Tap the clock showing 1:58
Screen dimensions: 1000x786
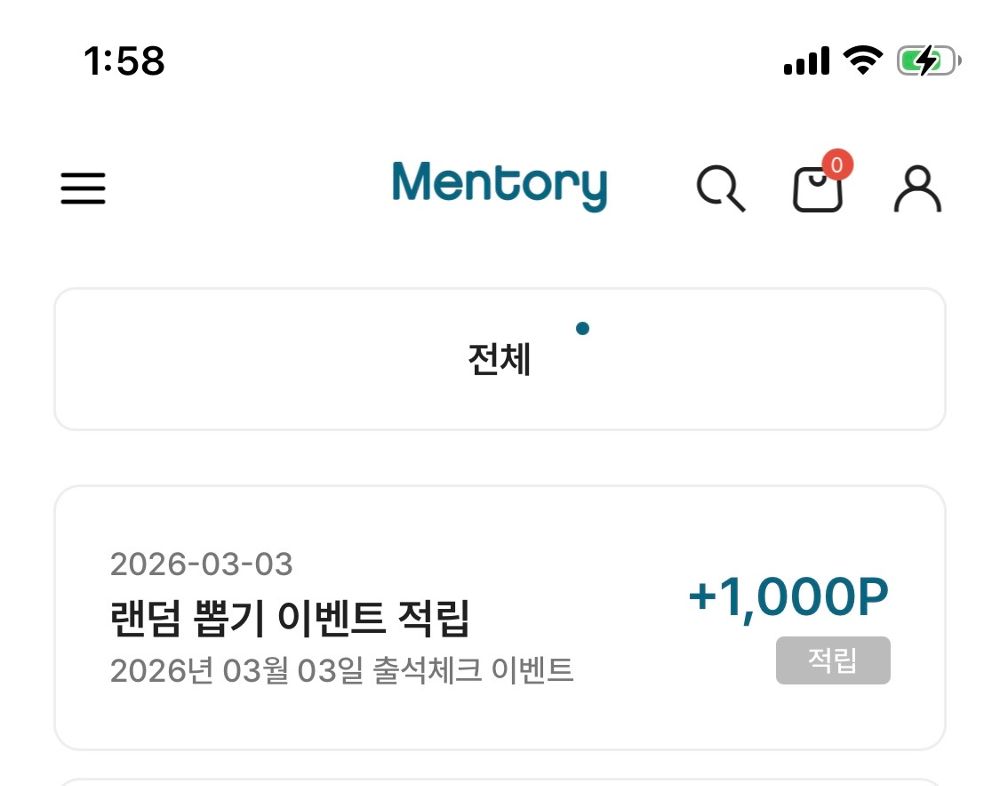121,61
